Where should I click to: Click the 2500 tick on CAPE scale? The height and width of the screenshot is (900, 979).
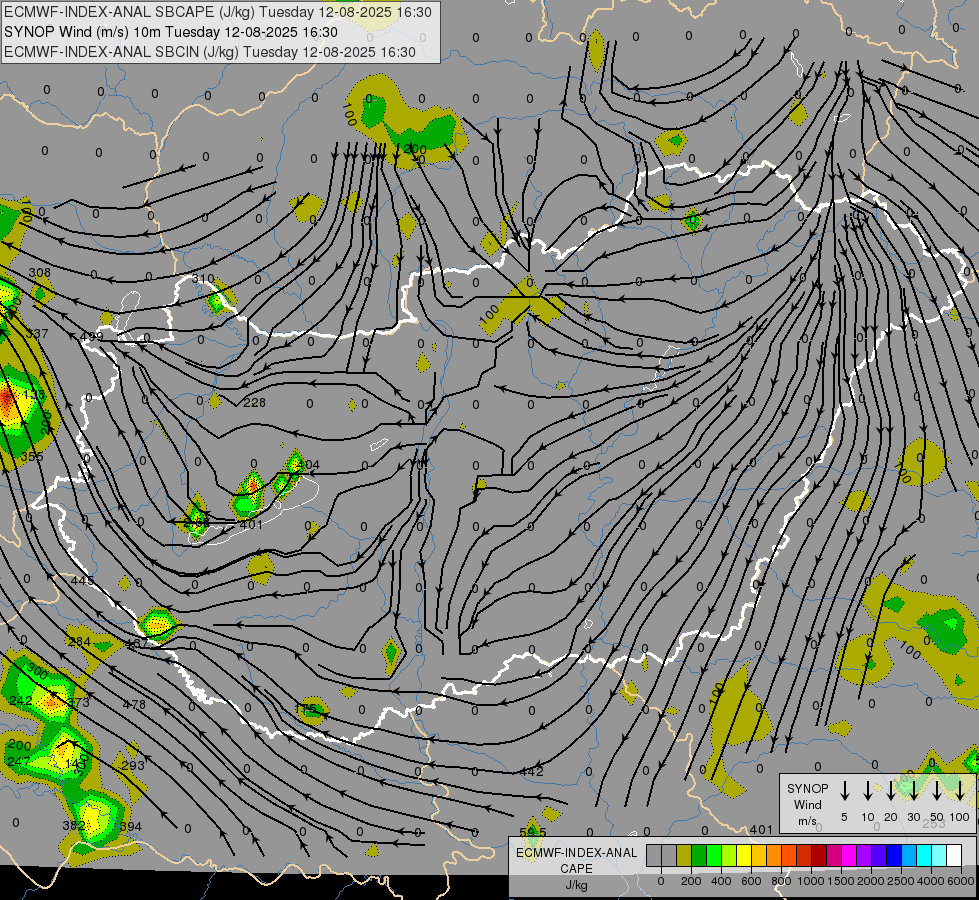coord(900,881)
